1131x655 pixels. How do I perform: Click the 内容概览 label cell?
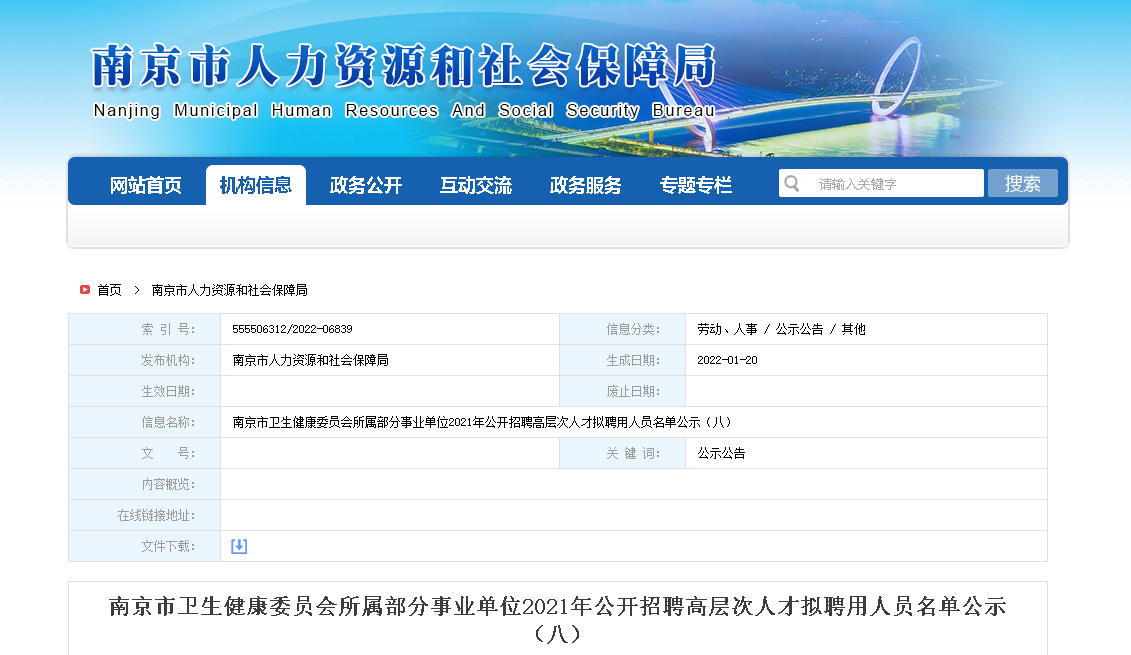point(145,484)
